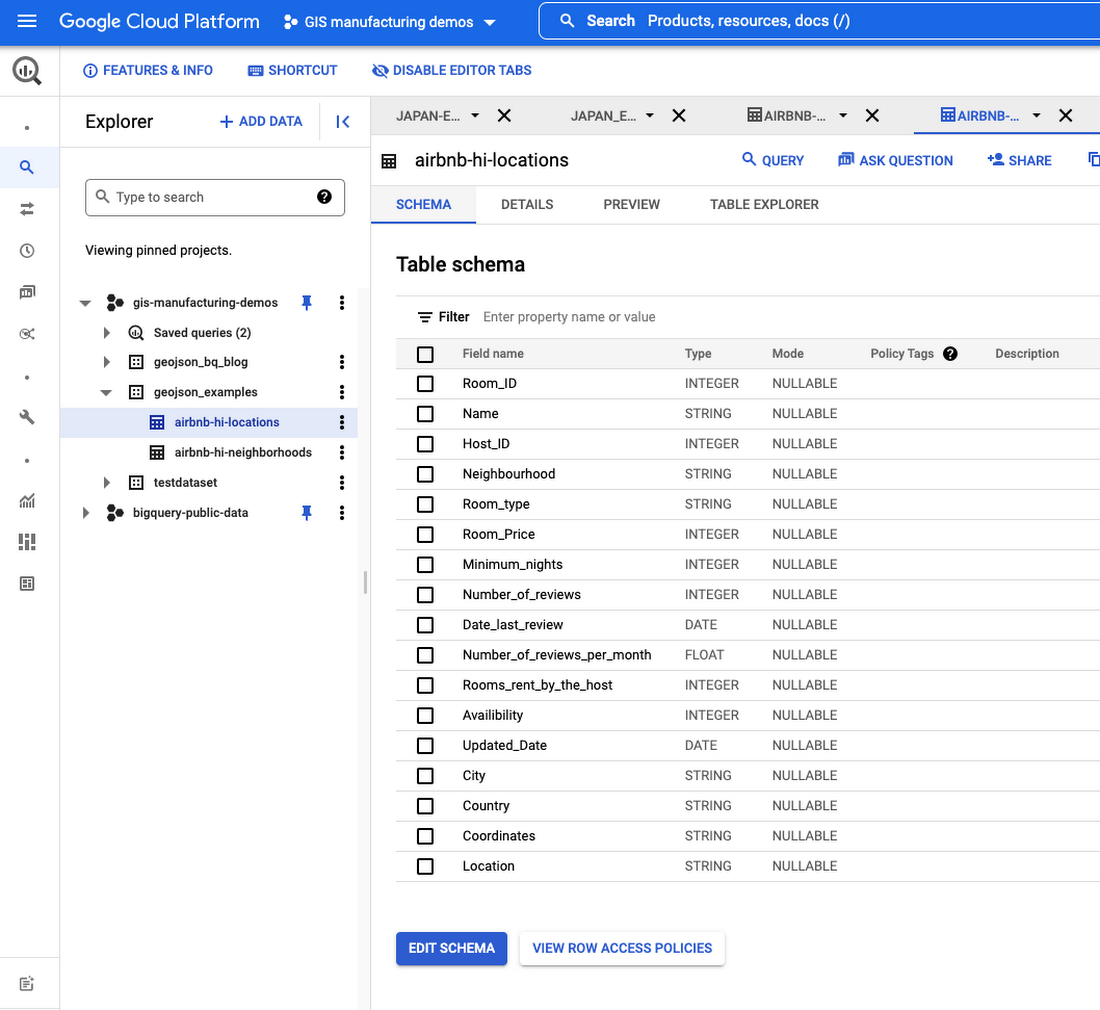This screenshot has height=1010, width=1100.
Task: Open actions menu for gis-manufacturing-demos
Action: coord(342,302)
